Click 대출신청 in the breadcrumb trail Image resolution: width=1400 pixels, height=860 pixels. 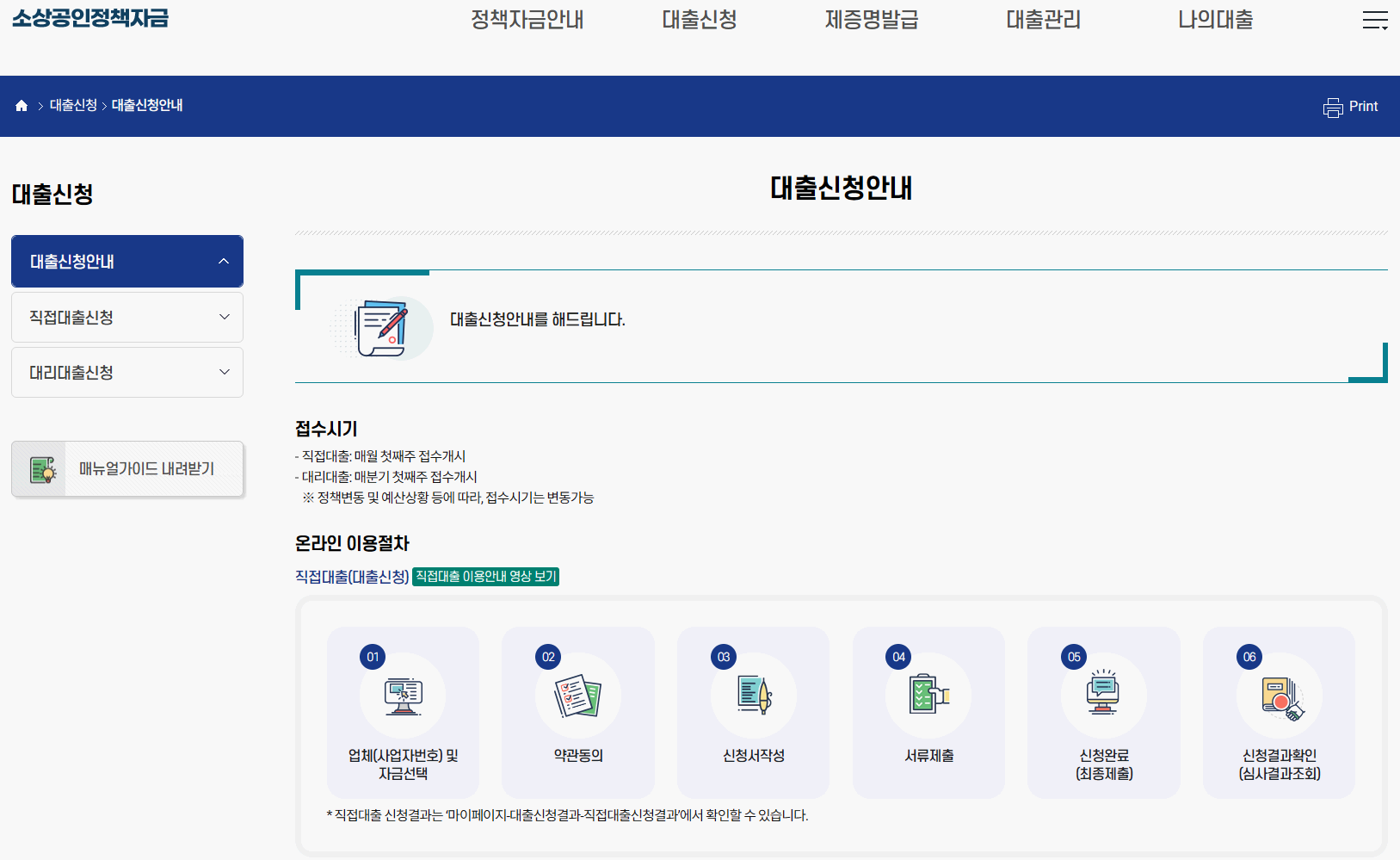click(72, 104)
